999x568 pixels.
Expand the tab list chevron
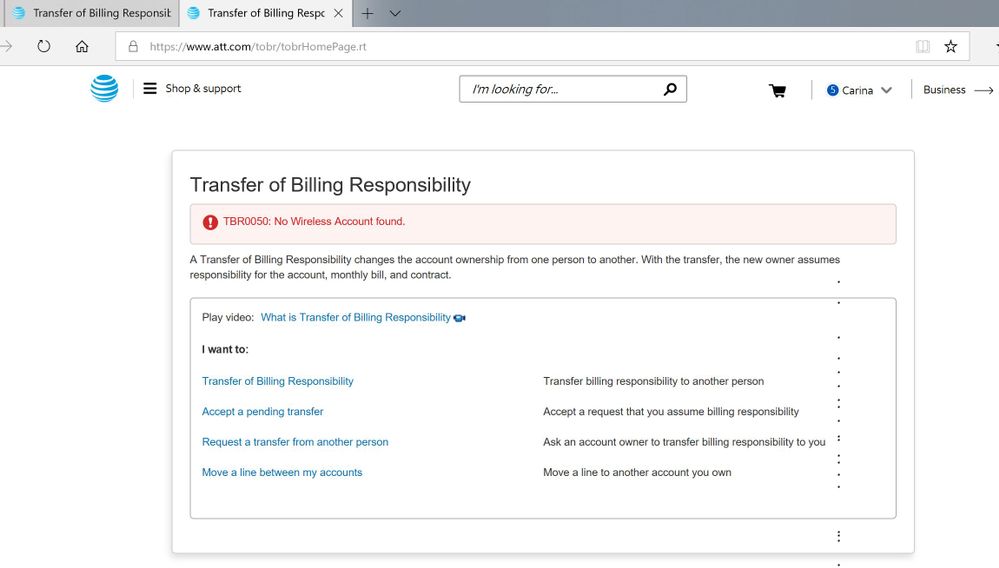tap(395, 14)
